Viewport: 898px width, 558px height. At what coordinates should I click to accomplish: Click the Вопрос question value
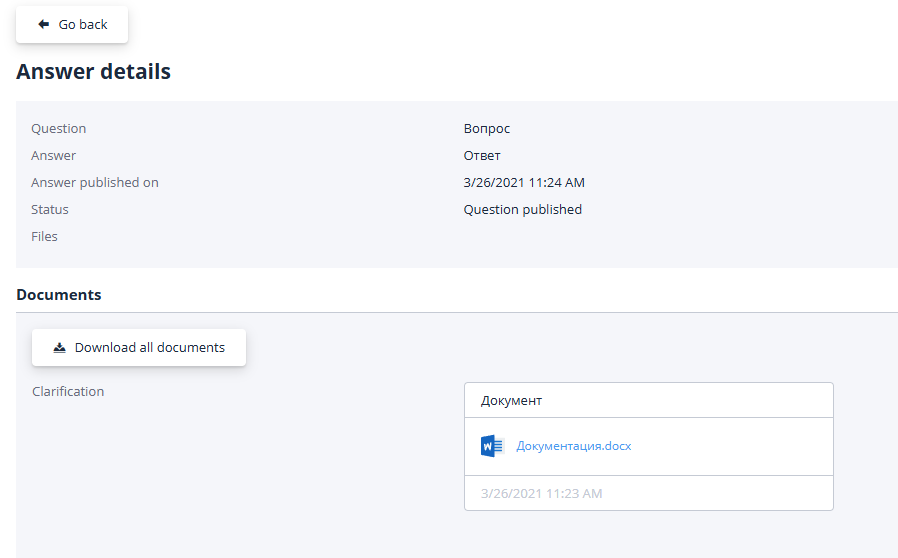[x=486, y=129]
